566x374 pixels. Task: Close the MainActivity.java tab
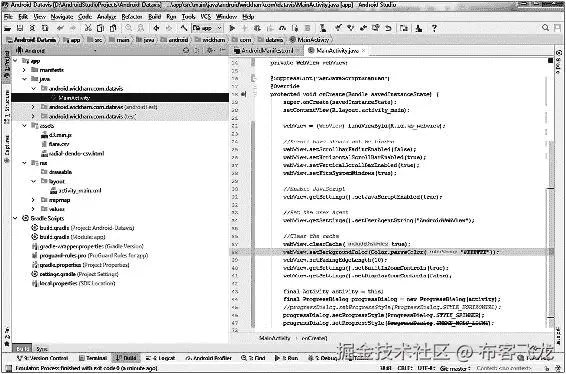[363, 51]
